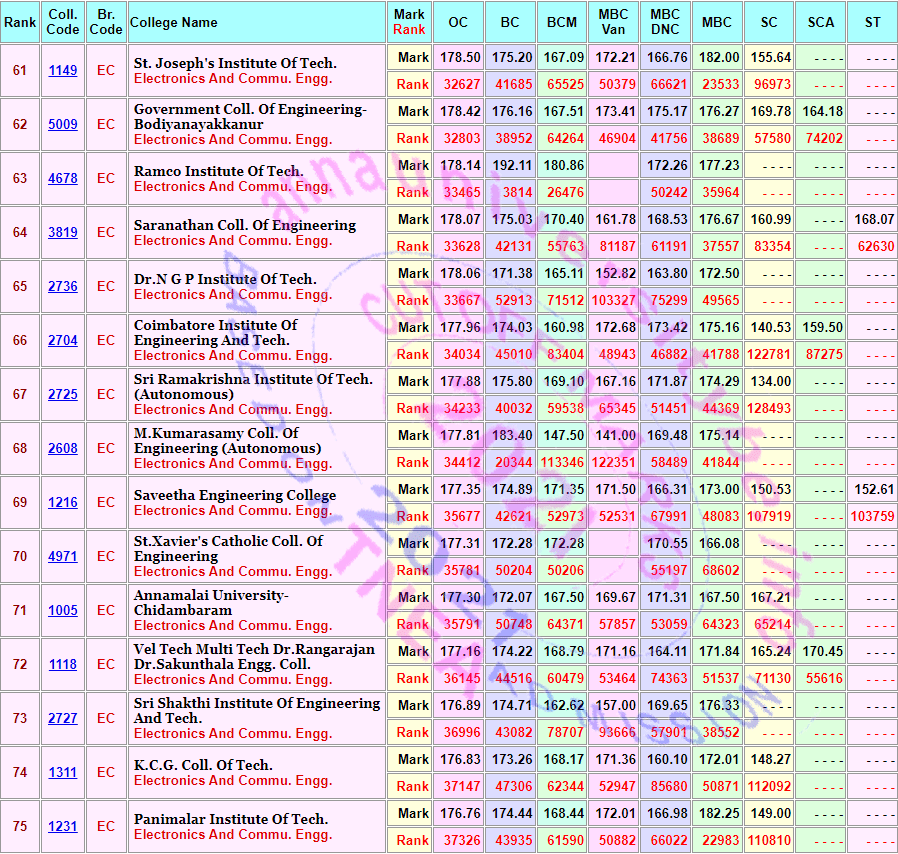Screen dimensions: 898x854
Task: Click college code 4678 for Ramco Institute
Action: tap(63, 178)
